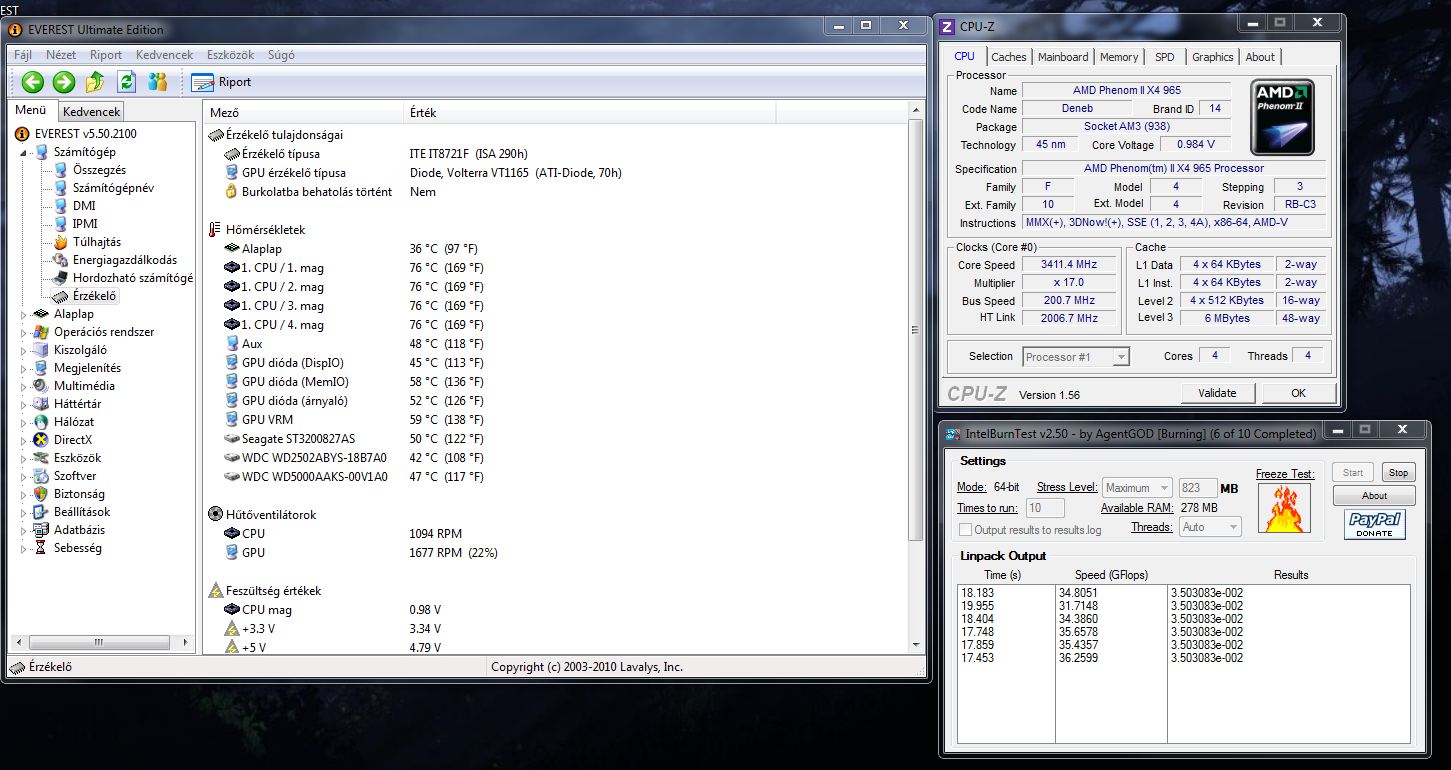Open the Processor #1 selection dropdown in CPU-Z
This screenshot has height=770, width=1451.
pyautogui.click(x=1076, y=357)
